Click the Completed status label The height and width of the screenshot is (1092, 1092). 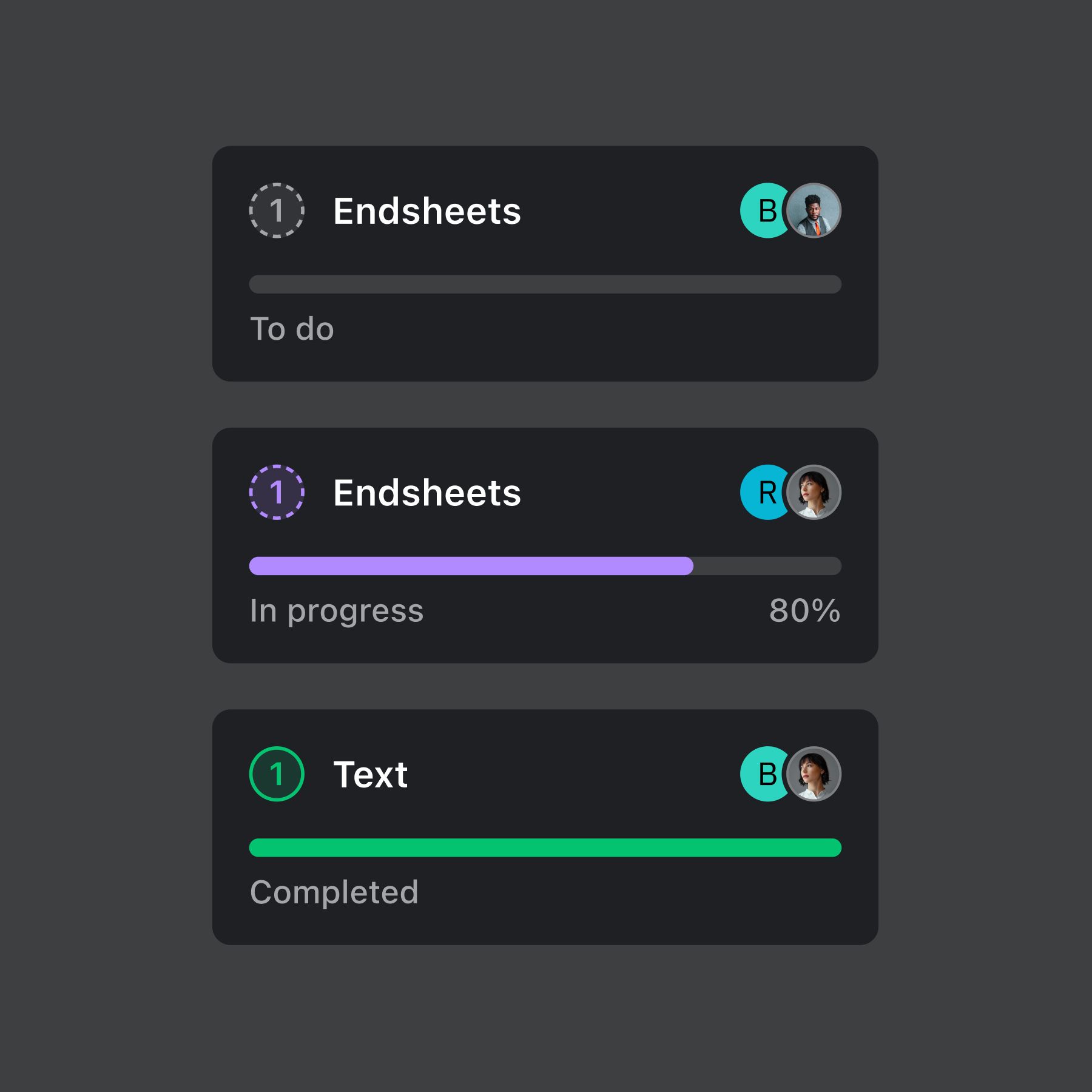point(334,893)
